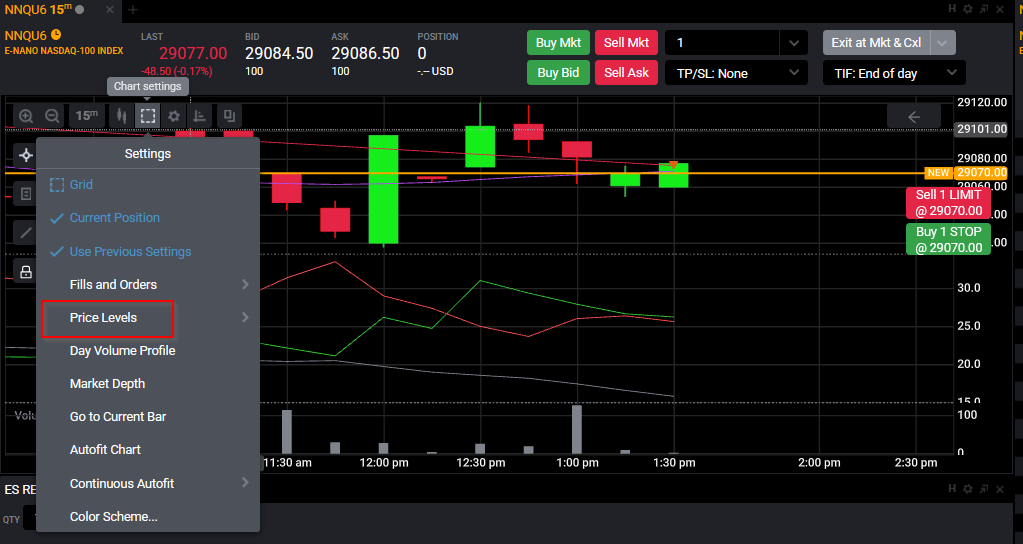Screen dimensions: 1023x544
Task: Open the candlestick chart type icon
Action: click(x=121, y=116)
